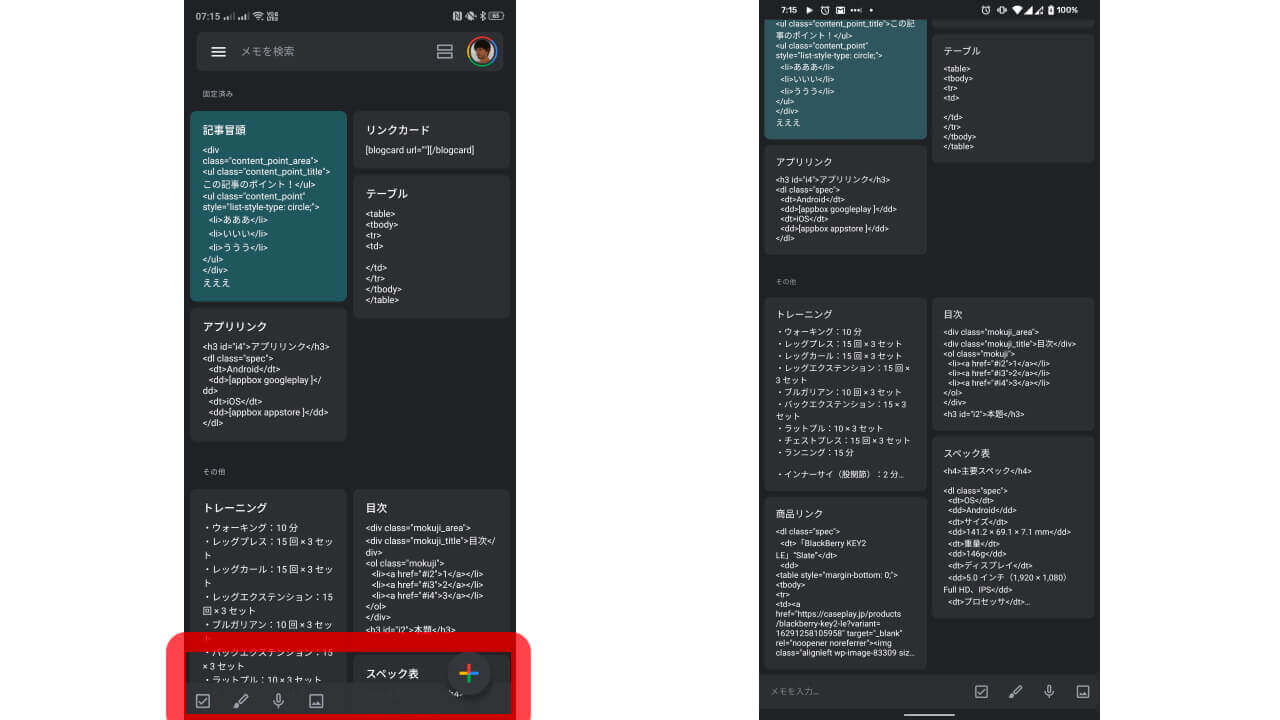Tap the 固定済み section label

(x=218, y=94)
